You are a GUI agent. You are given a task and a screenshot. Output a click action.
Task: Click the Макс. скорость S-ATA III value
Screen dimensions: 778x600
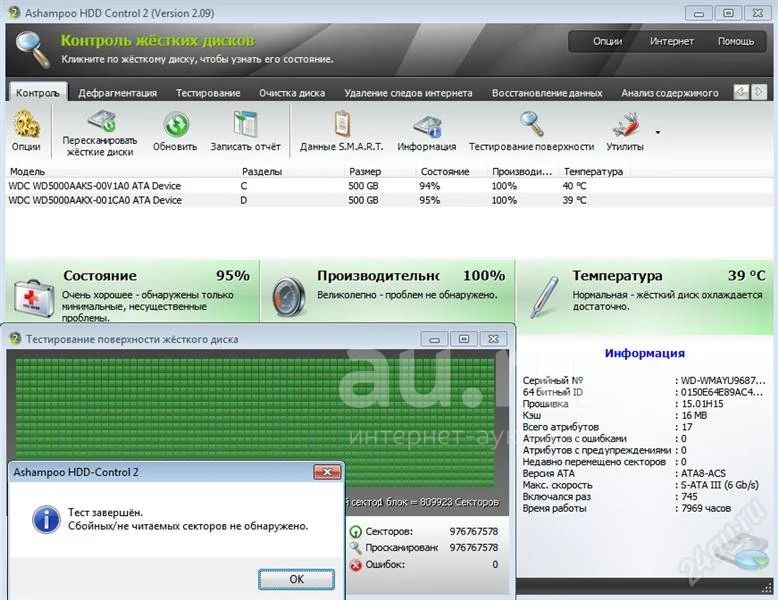click(719, 485)
